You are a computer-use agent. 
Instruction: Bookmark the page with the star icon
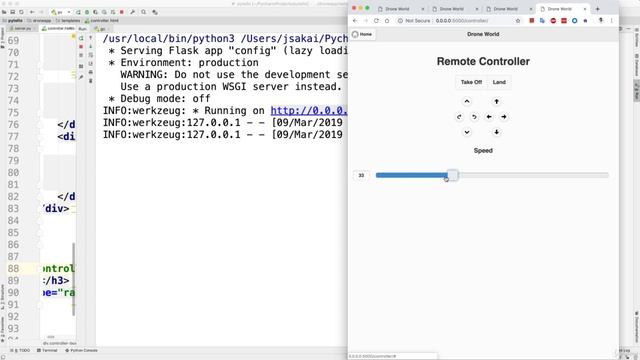(518, 20)
